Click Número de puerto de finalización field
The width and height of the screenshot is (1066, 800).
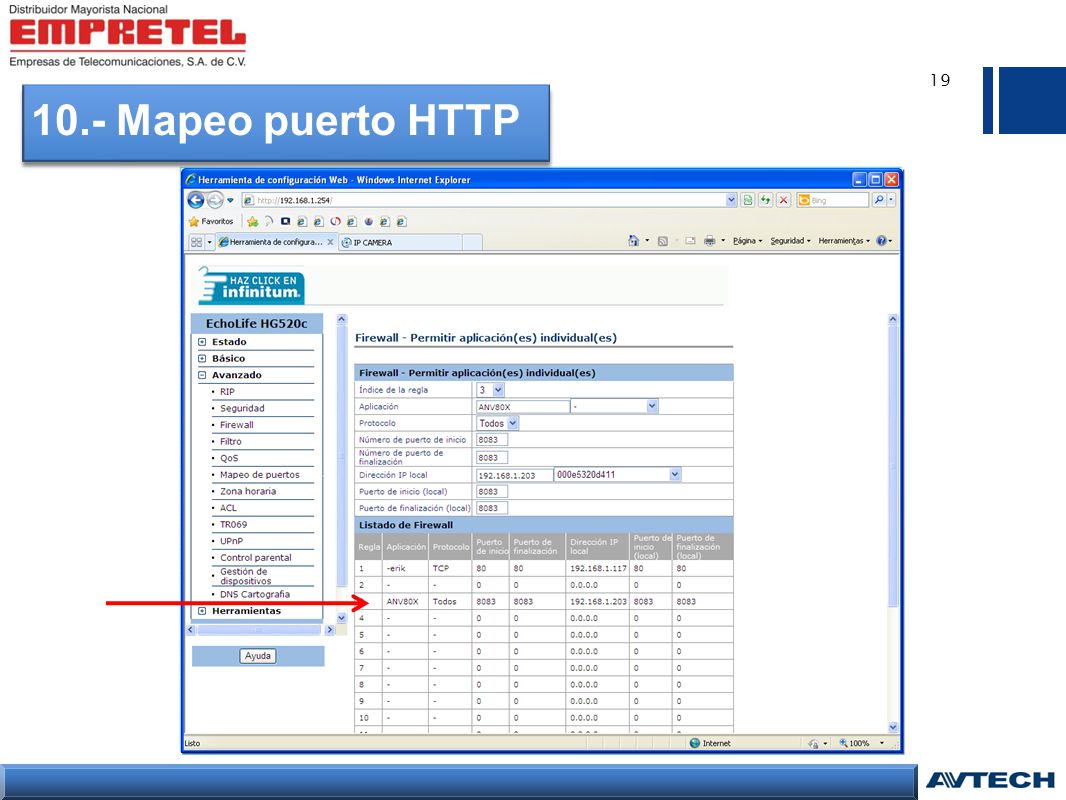[492, 457]
